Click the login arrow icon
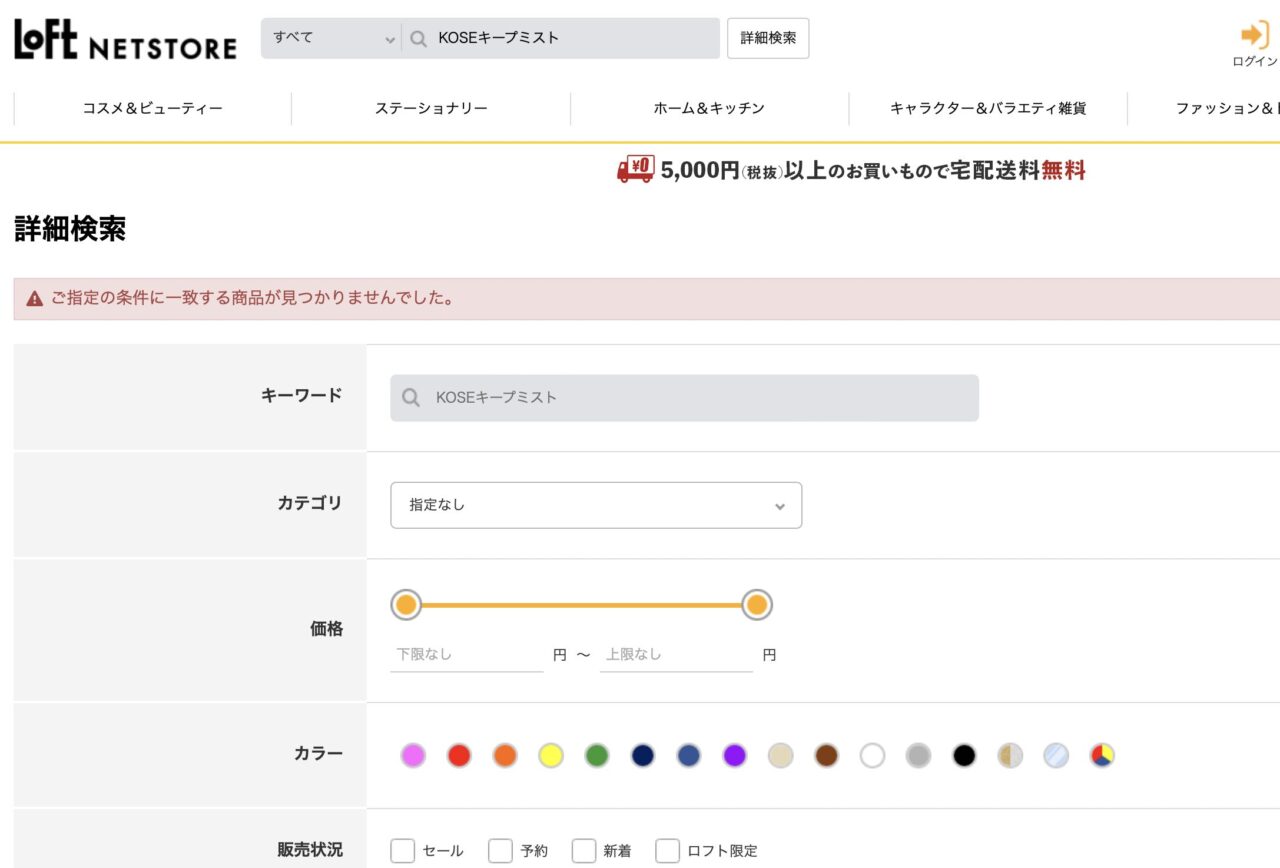 (x=1254, y=35)
